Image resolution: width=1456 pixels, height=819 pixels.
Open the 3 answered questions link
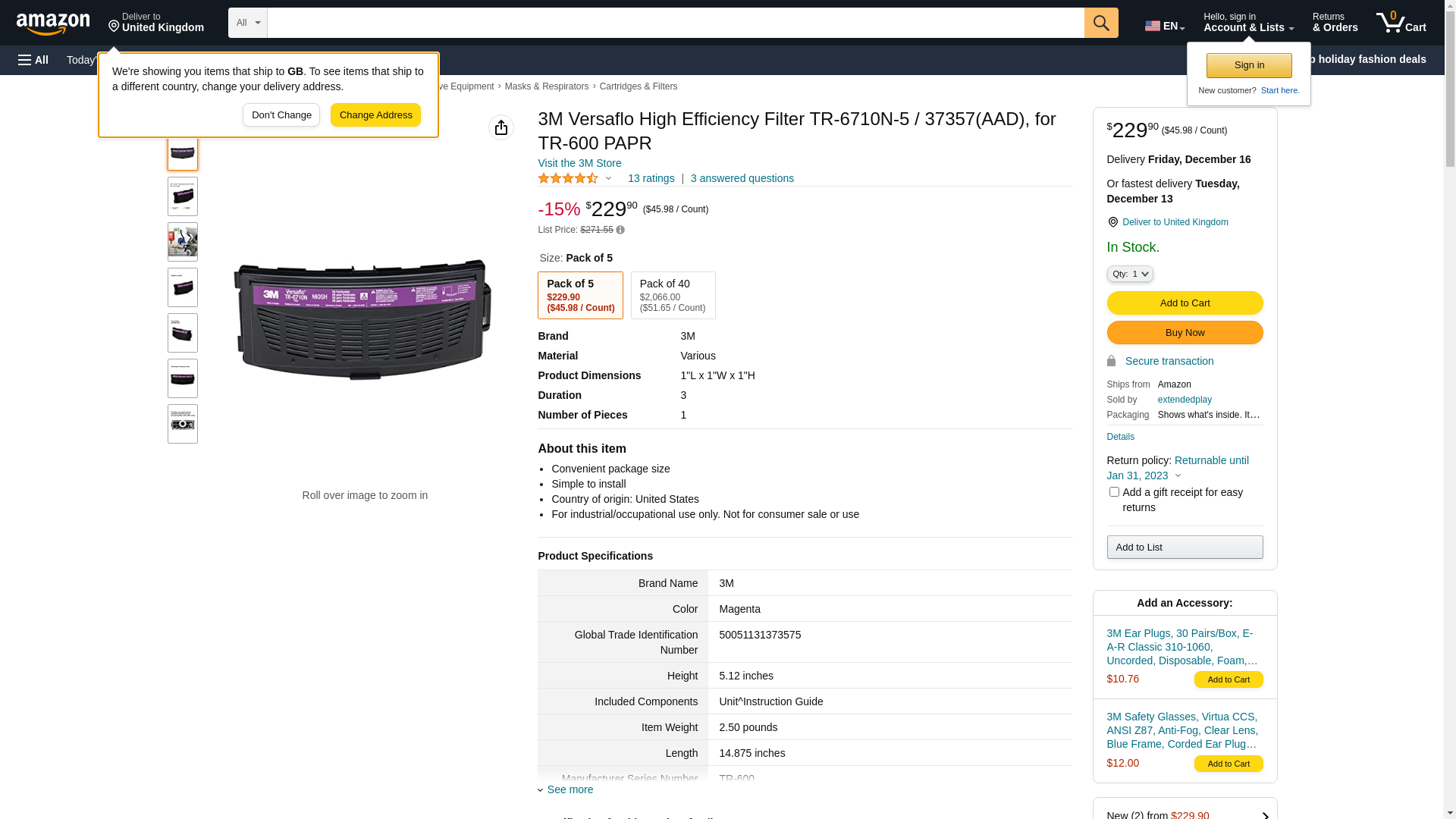(x=742, y=179)
